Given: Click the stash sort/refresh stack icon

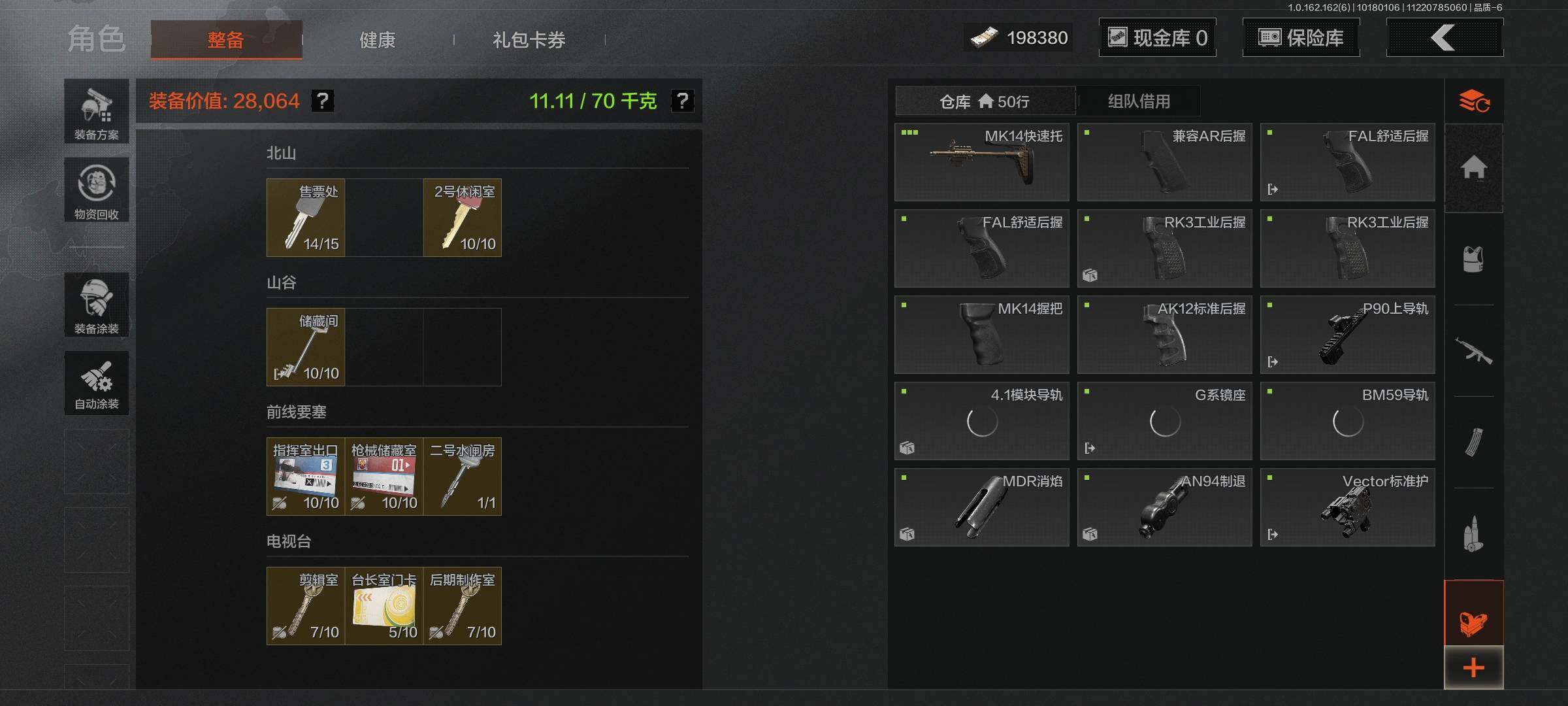Looking at the screenshot, I should 1474,101.
